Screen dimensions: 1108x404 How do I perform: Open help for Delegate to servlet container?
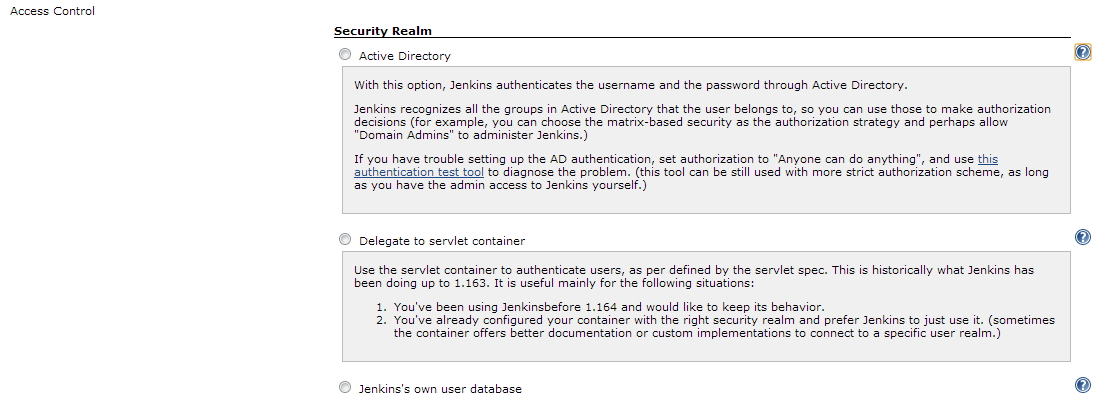[1082, 237]
